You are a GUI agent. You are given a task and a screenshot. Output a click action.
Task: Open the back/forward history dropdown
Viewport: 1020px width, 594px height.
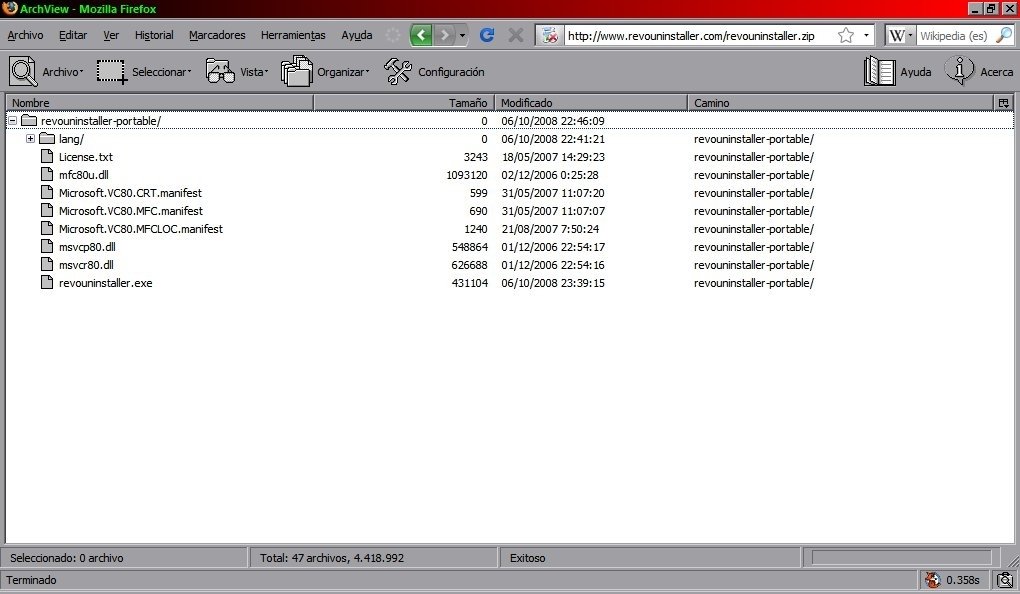coord(463,35)
